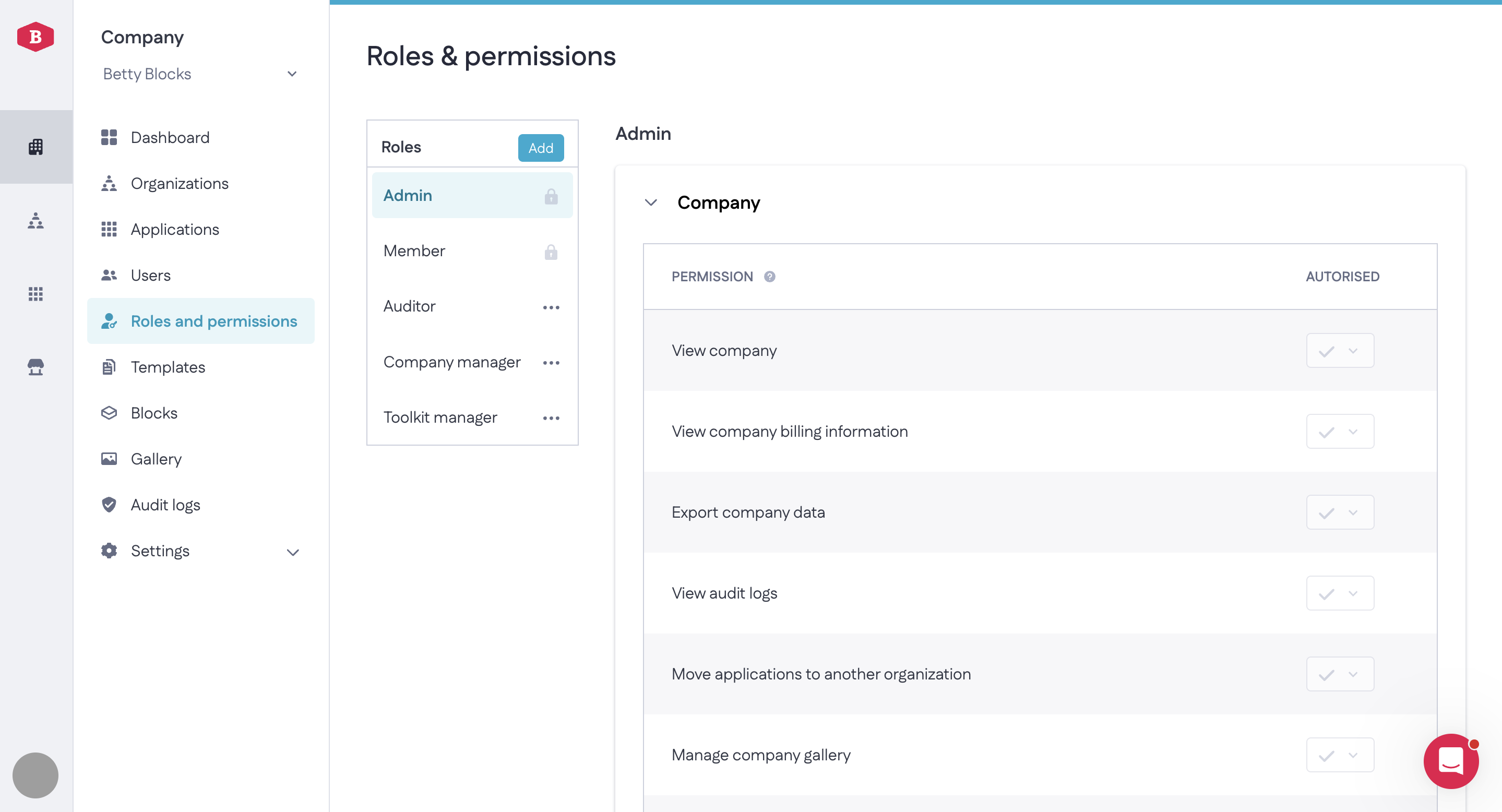Select the Company manager role
The image size is (1502, 812).
pyautogui.click(x=472, y=362)
